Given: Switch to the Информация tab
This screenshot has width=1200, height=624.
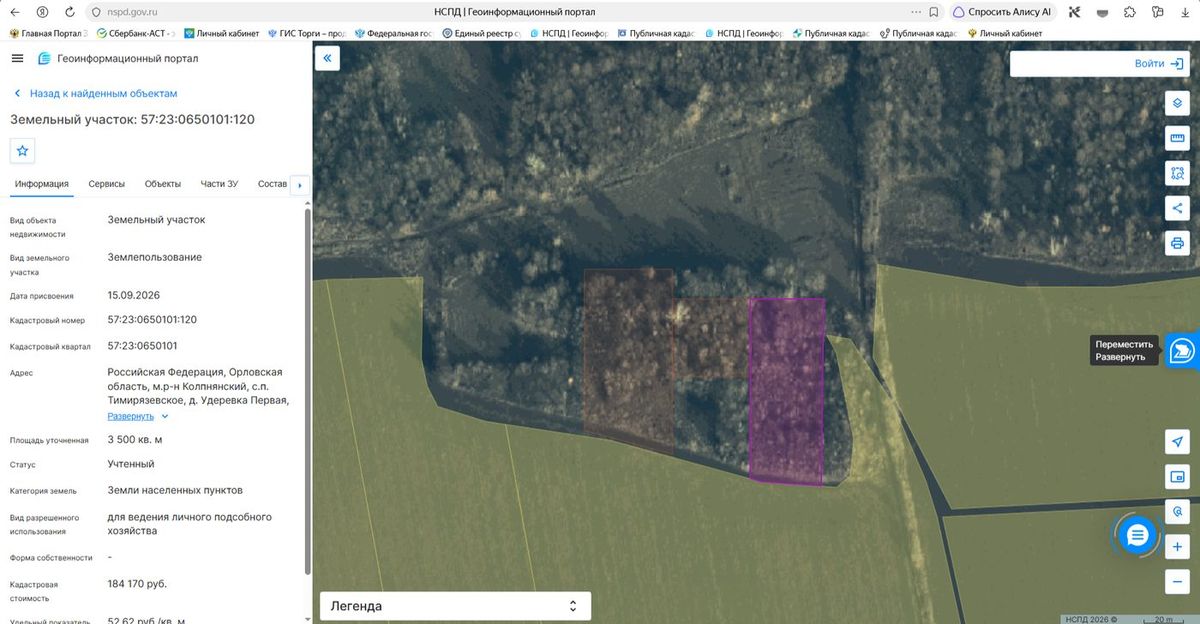Looking at the screenshot, I should tap(42, 184).
